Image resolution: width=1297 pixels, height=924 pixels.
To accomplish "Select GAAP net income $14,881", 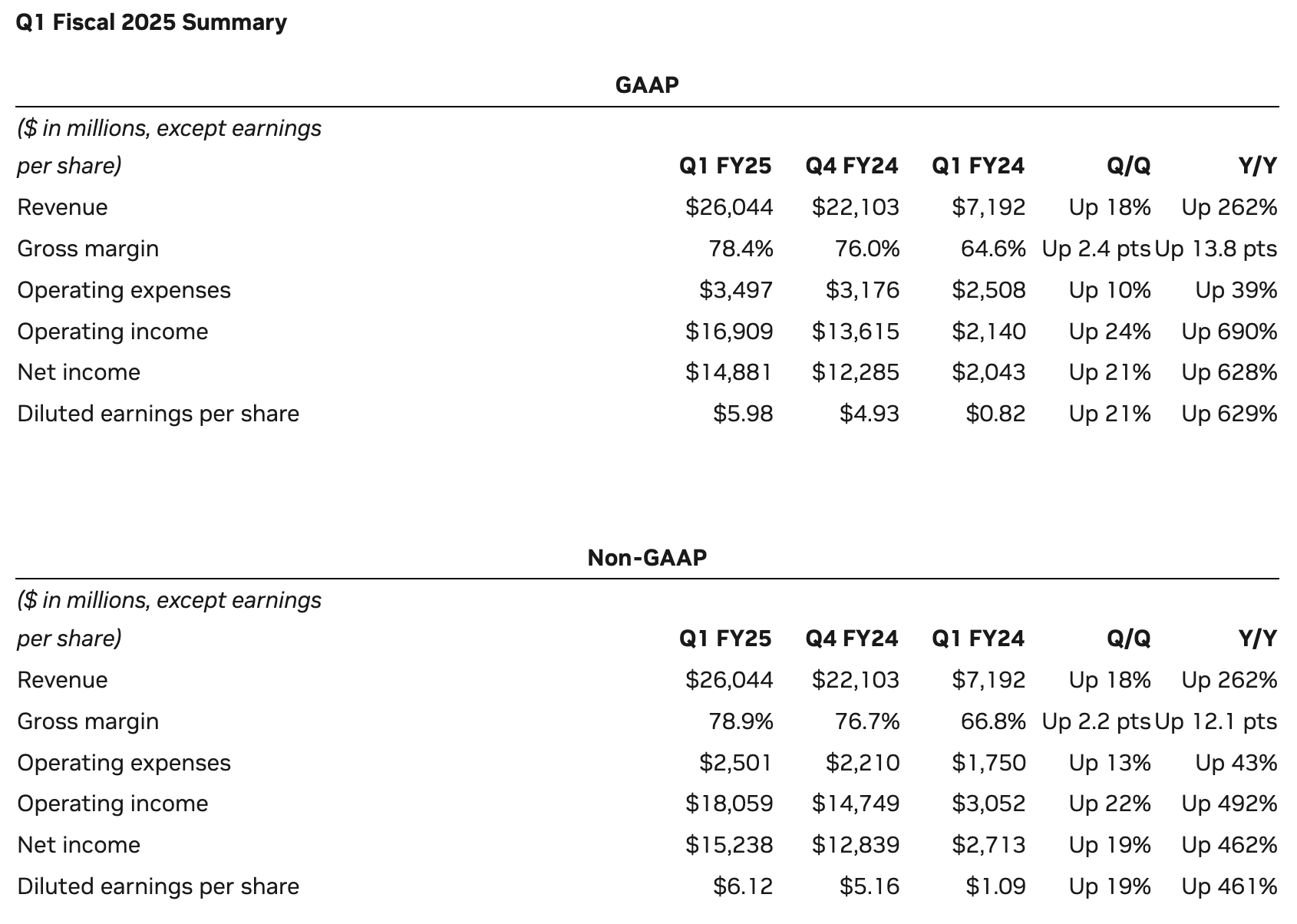I will (x=729, y=372).
